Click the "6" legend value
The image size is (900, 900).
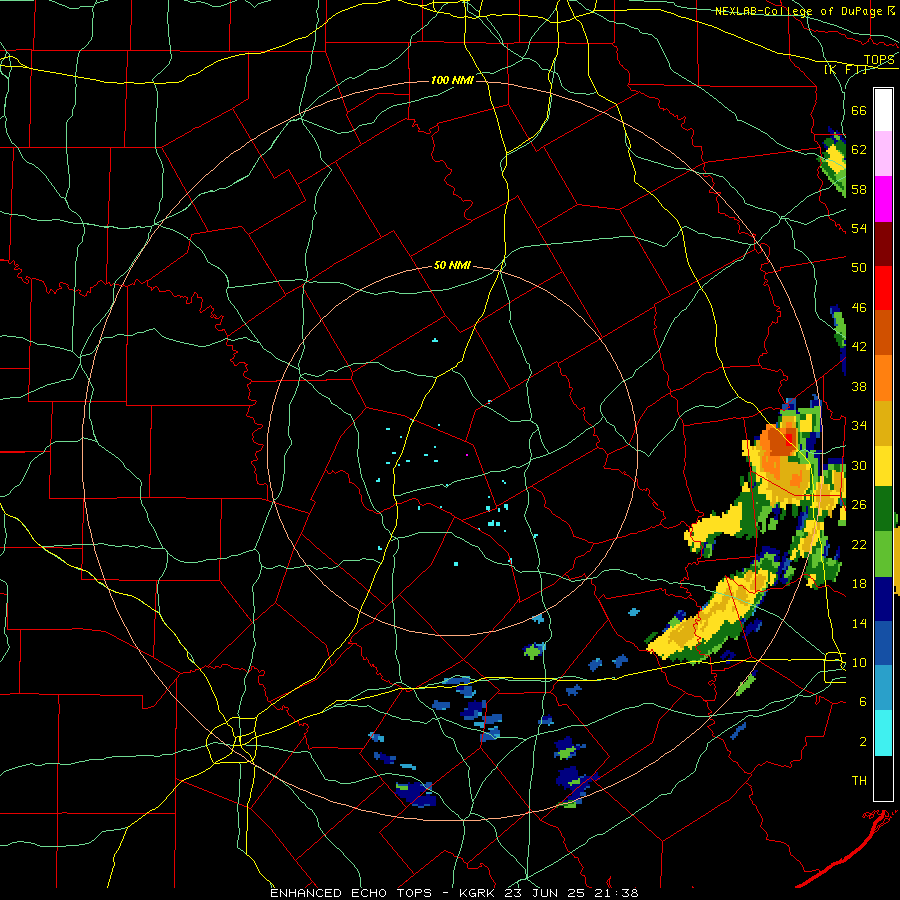pyautogui.click(x=863, y=702)
